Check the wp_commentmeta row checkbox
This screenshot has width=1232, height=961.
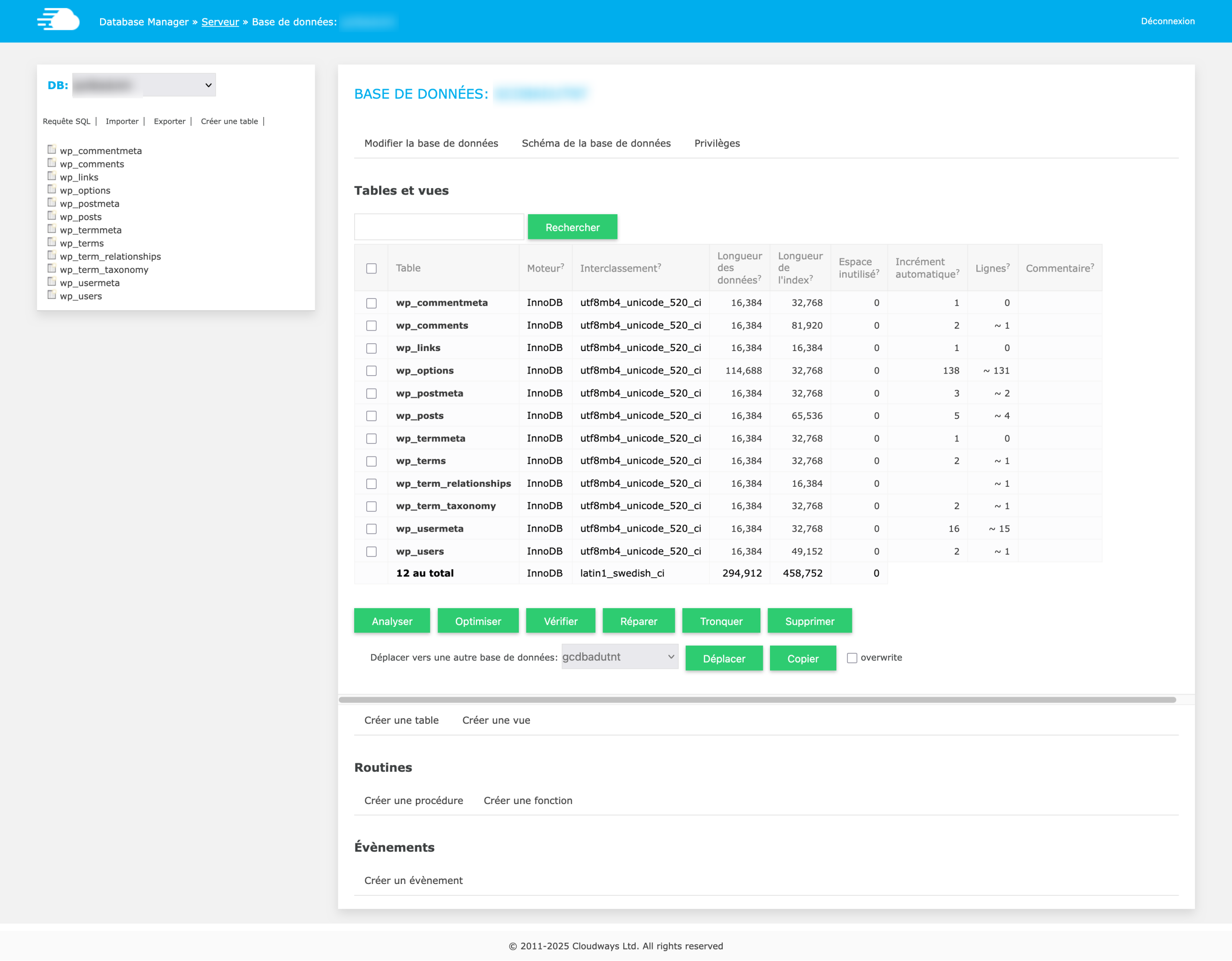[x=371, y=303]
